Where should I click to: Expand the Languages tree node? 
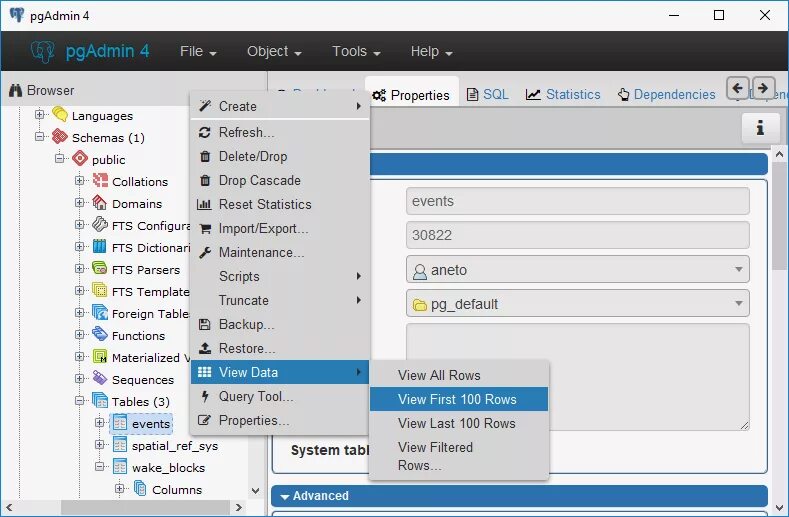pyautogui.click(x=39, y=115)
